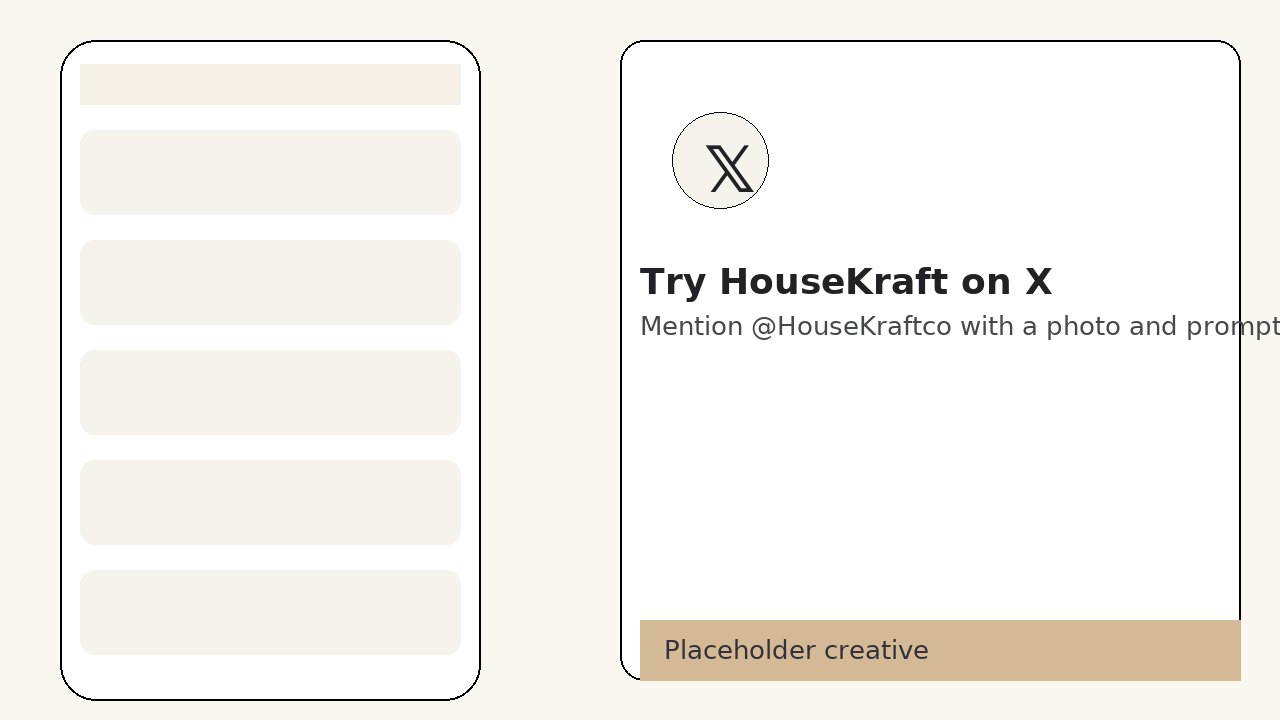
Task: Click the white card area below the subtitle
Action: [x=930, y=470]
